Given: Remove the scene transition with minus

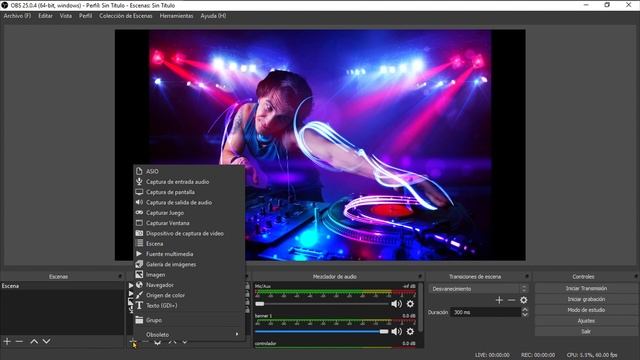Looking at the screenshot, I should point(511,300).
